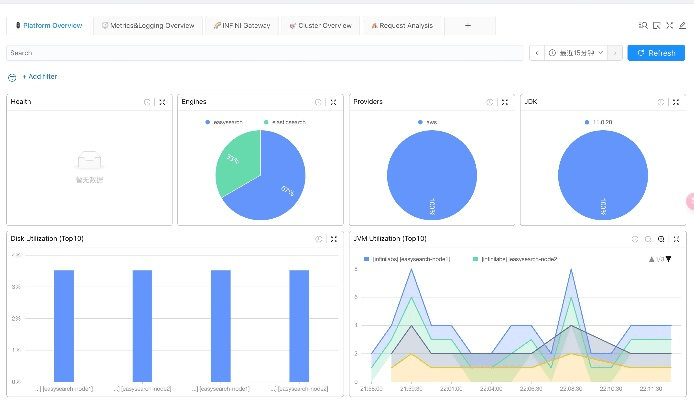Open fullscreen view of the Disk Utilization panel

point(332,240)
